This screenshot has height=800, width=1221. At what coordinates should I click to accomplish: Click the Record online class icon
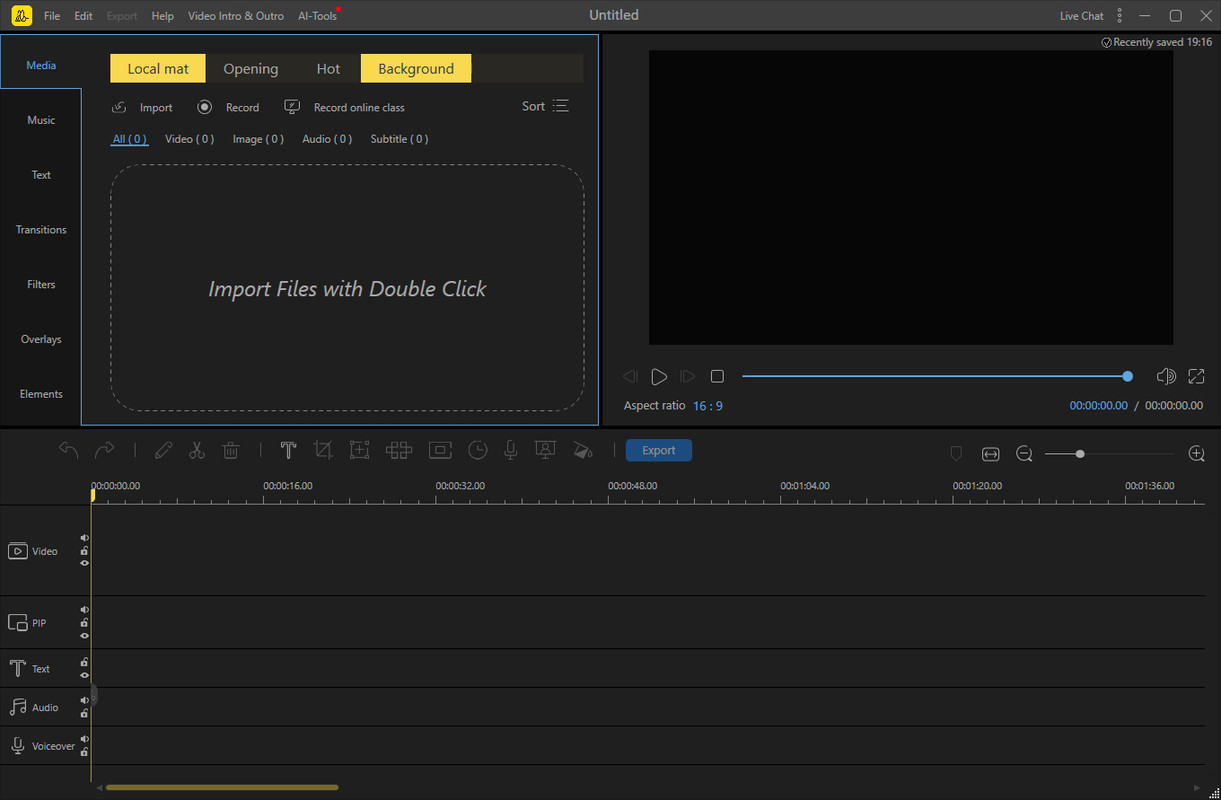(292, 107)
